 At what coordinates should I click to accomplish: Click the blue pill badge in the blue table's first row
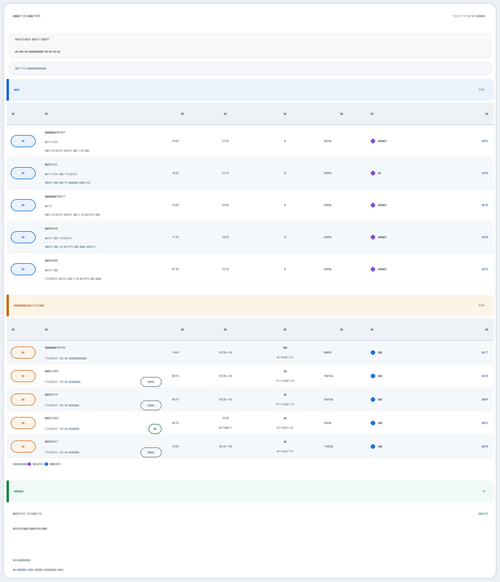point(23,141)
